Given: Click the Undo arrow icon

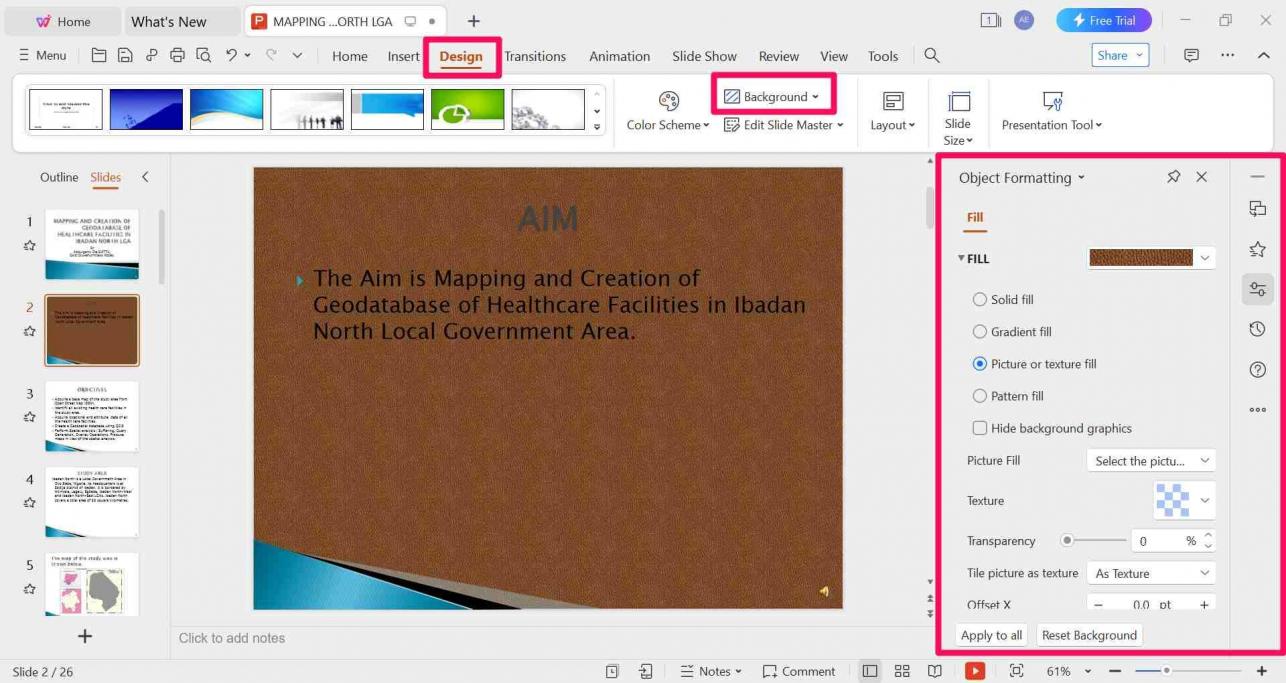Looking at the screenshot, I should [232, 56].
